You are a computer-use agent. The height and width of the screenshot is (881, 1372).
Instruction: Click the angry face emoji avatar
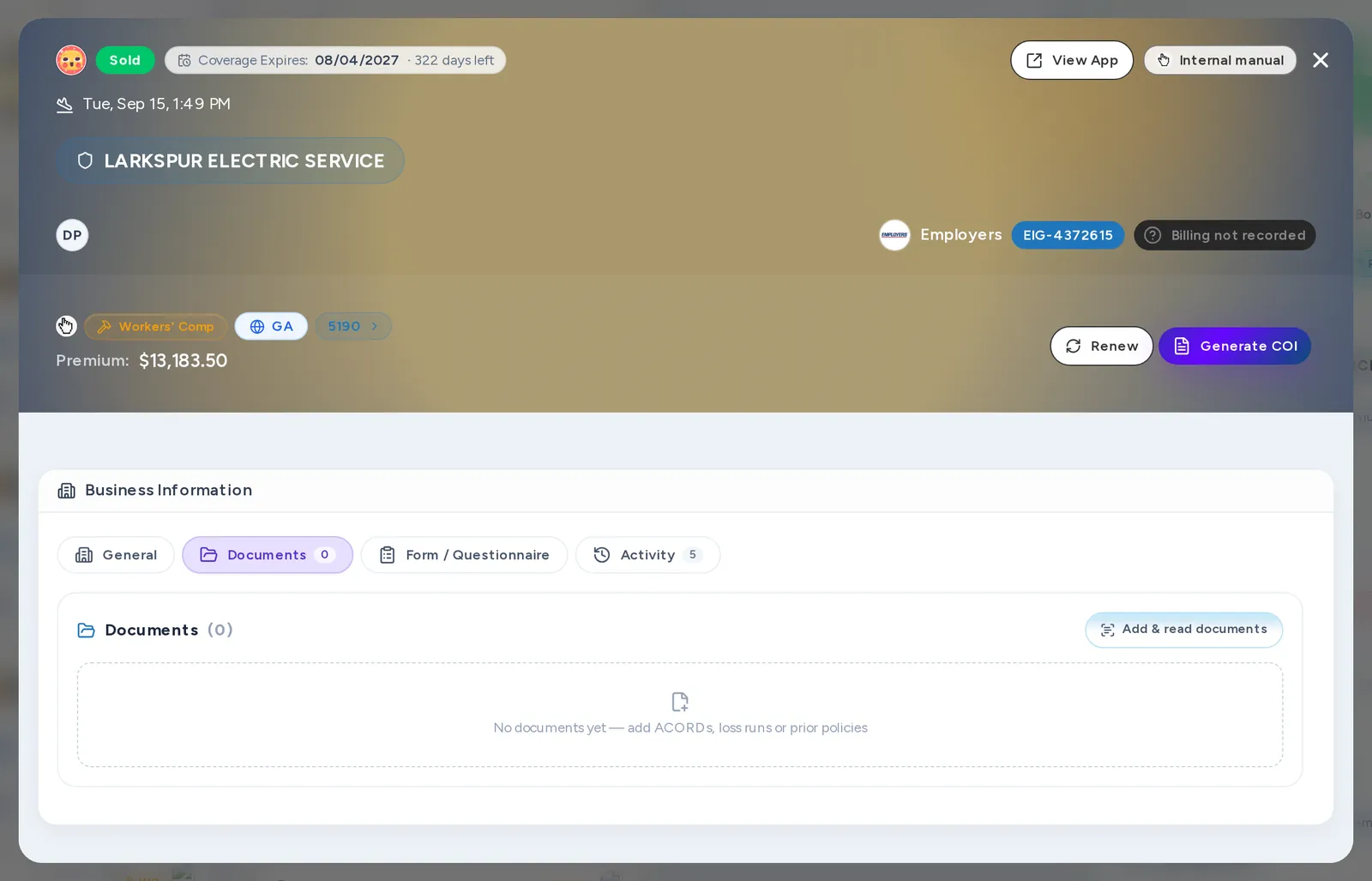pos(71,60)
